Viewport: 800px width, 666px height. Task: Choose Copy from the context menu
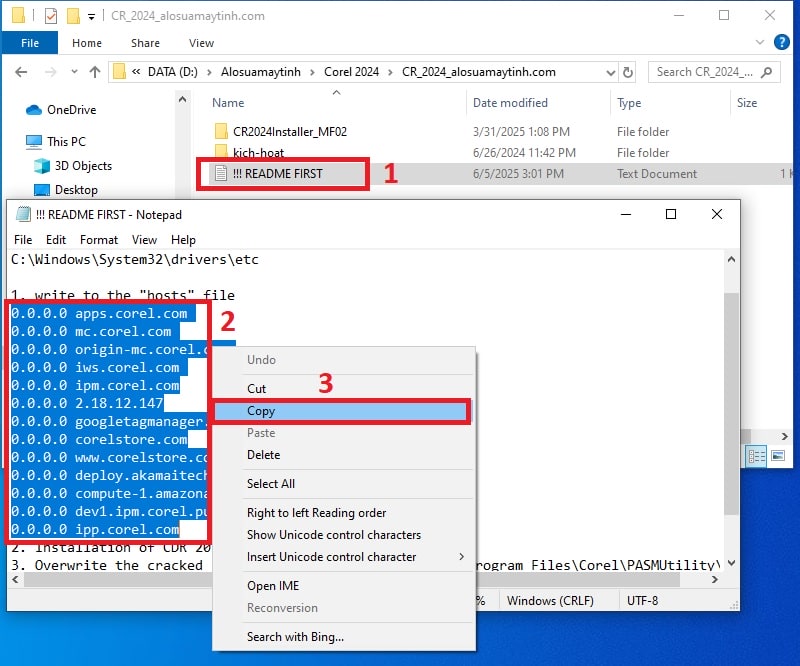click(x=341, y=411)
